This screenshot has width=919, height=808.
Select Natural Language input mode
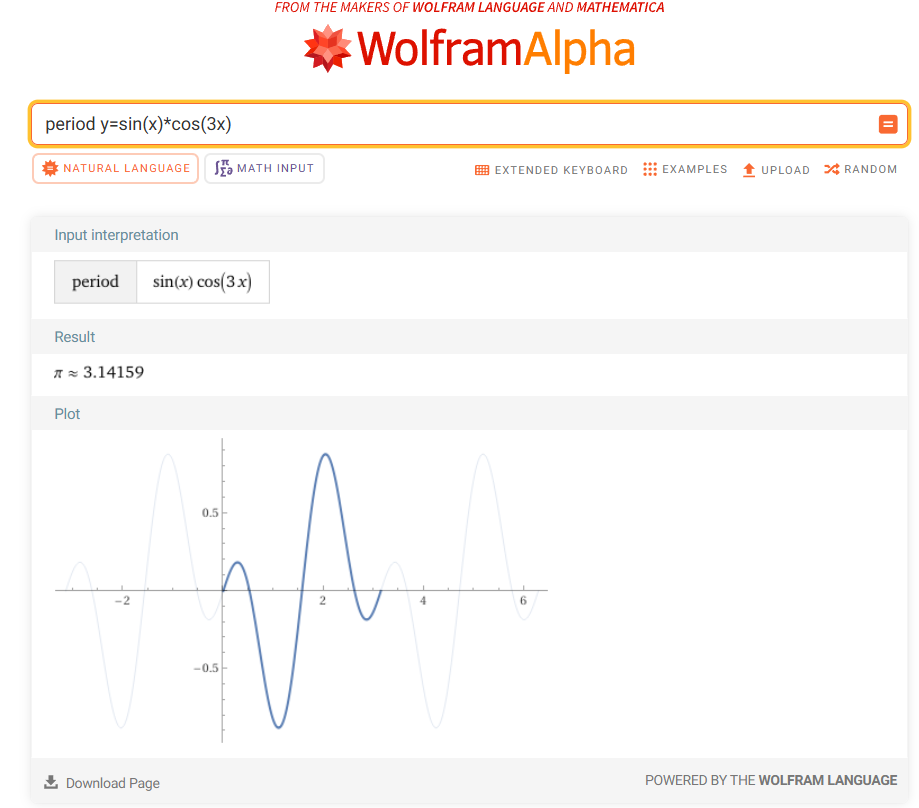[x=115, y=169]
